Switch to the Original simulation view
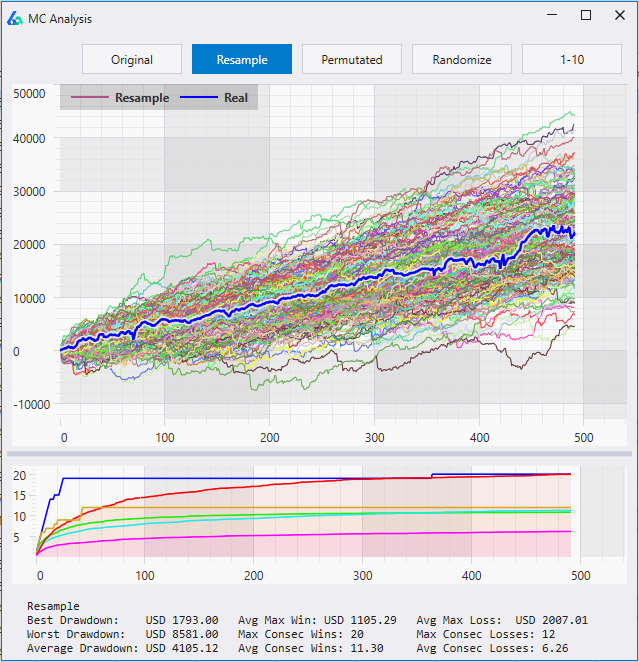Screen dimensions: 639x662 click(x=132, y=59)
